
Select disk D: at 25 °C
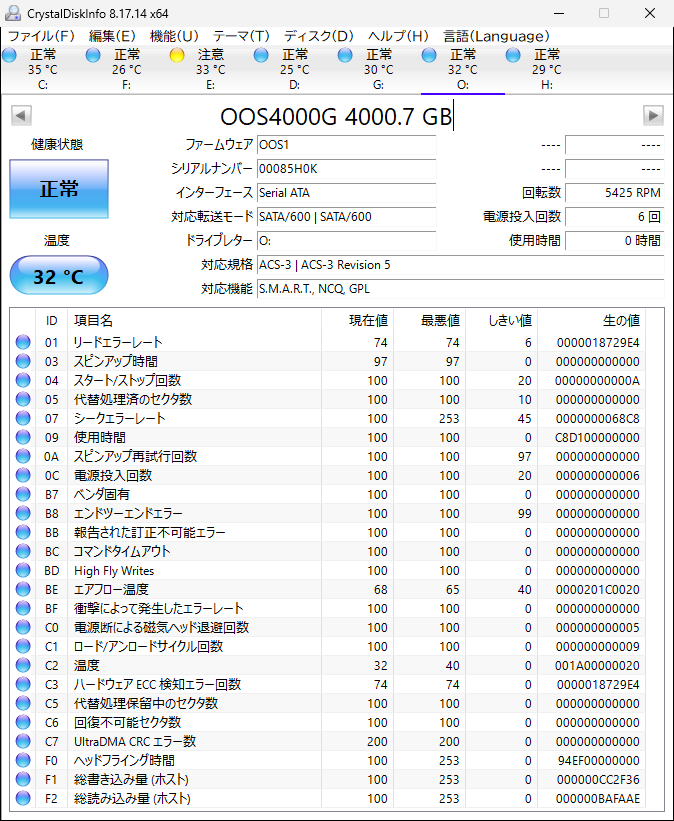coord(294,69)
